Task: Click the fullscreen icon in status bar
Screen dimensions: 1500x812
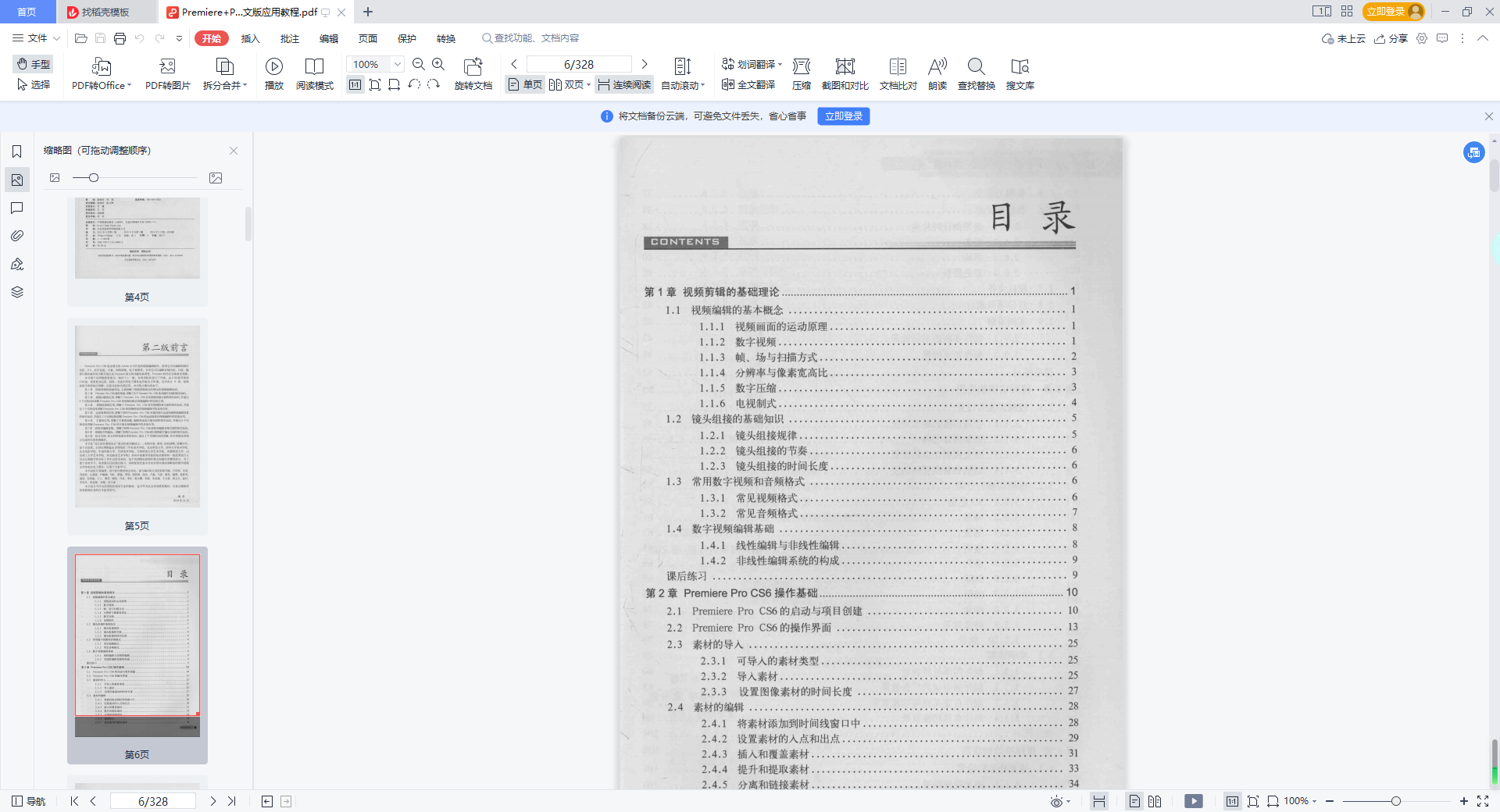Action: point(1483,801)
